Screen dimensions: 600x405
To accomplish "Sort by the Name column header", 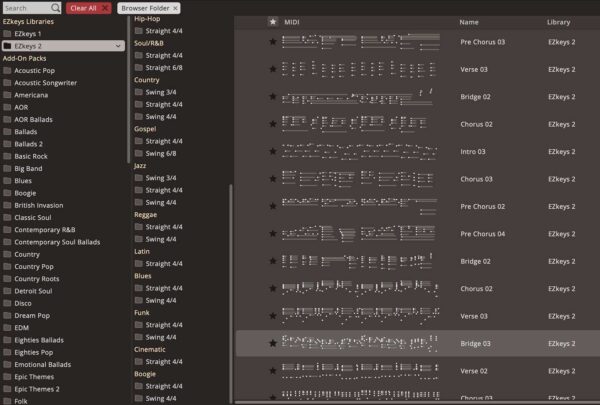I will click(469, 22).
